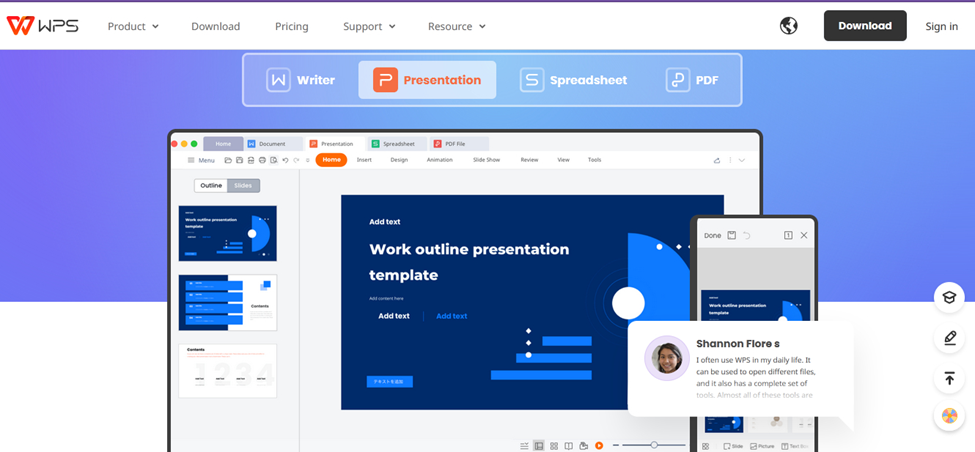Screen dimensions: 975x452
Task: Click the black Download button
Action: tap(865, 25)
